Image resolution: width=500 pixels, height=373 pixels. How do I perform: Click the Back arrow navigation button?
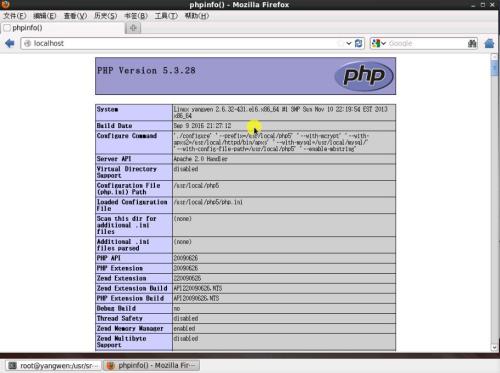pyautogui.click(x=10, y=43)
